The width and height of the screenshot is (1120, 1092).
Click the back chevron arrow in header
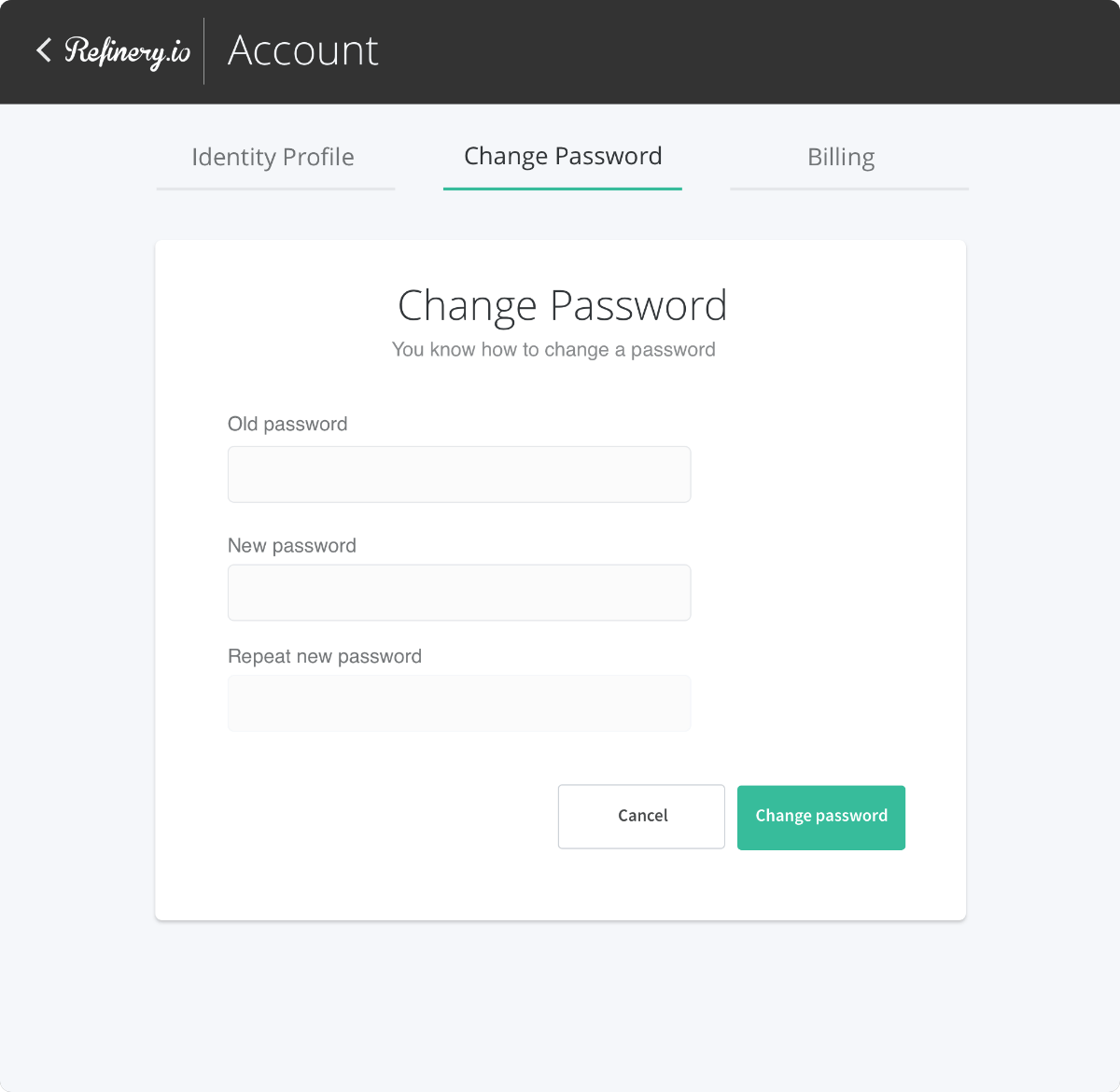(x=43, y=50)
